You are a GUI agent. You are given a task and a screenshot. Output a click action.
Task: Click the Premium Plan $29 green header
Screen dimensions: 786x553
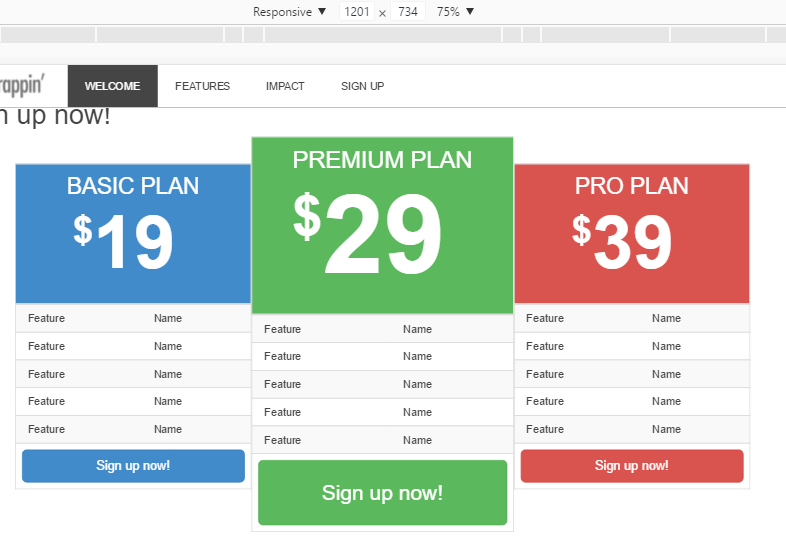[x=382, y=225]
